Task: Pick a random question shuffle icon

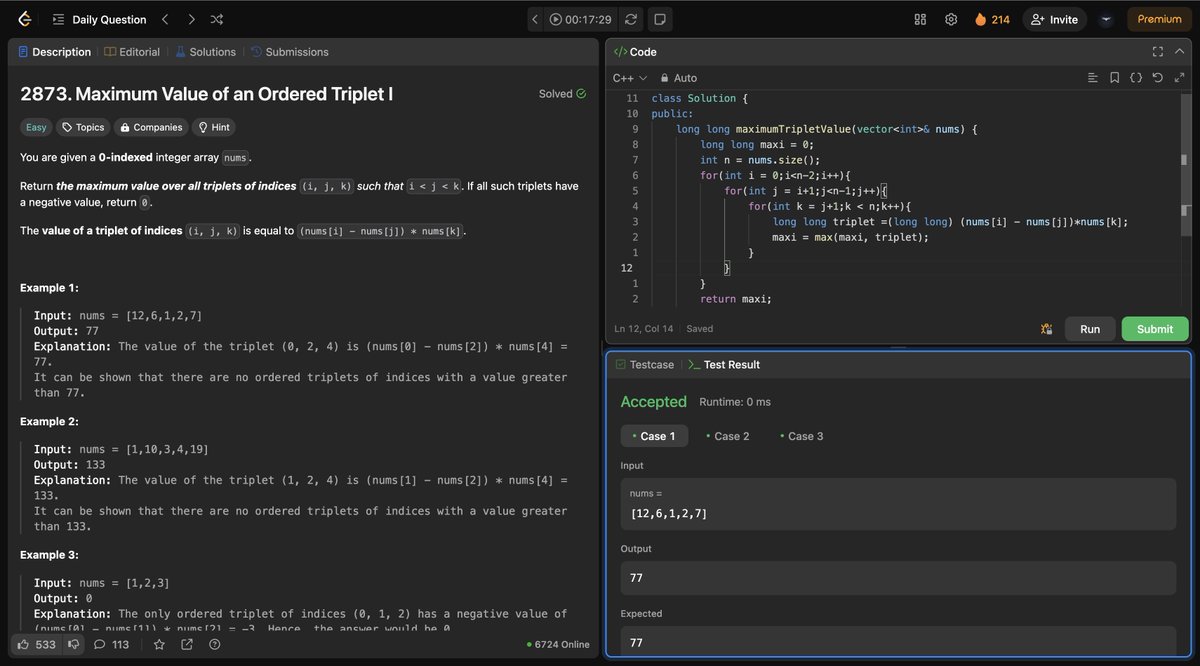Action: [217, 19]
